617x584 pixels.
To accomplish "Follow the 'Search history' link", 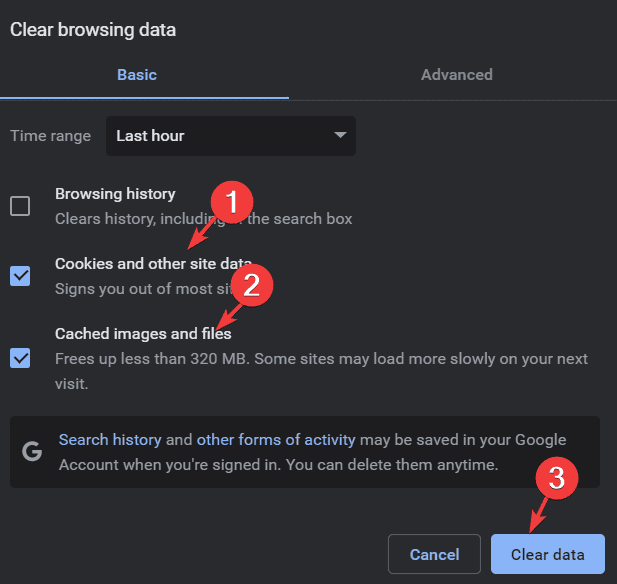I will [110, 440].
